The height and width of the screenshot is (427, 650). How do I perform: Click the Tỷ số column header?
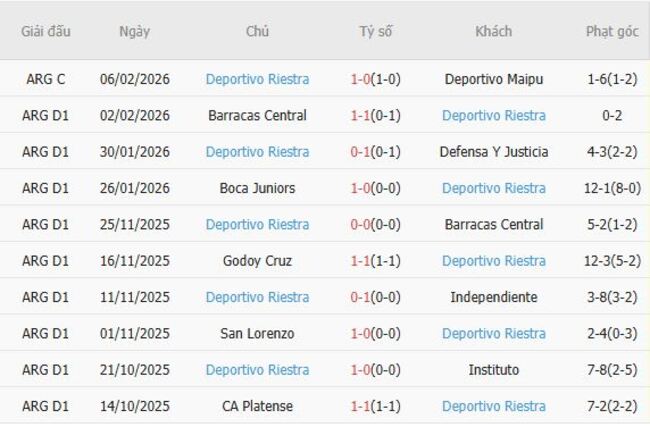tap(376, 31)
